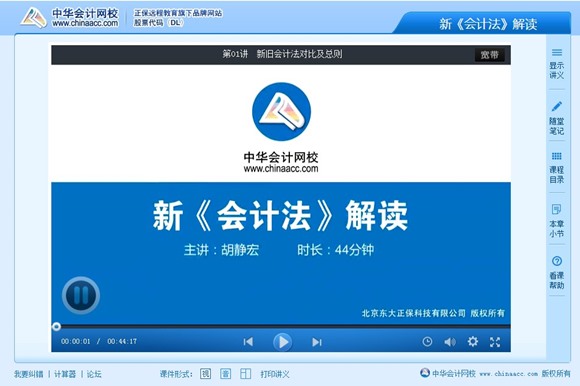Select video courseware mode 视
Screen dimensions: 580x386
coord(205,373)
